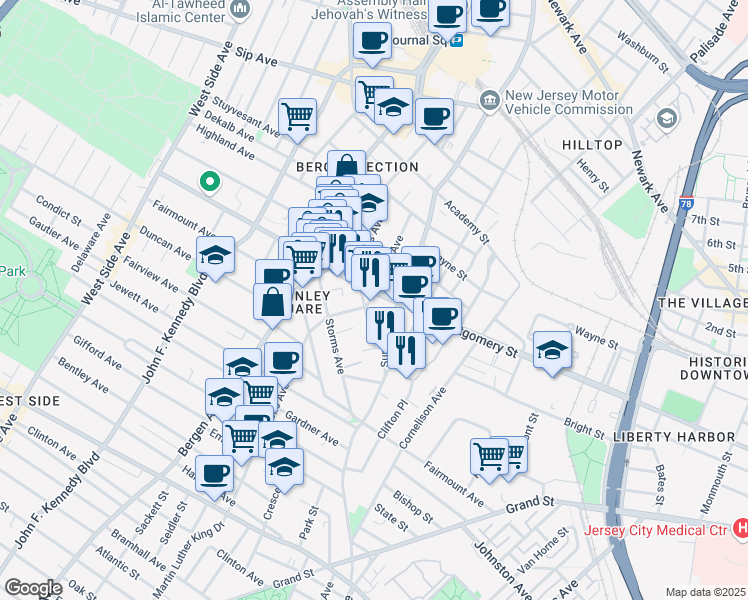748x600 pixels.
Task: Click graduation cap marker immediately left of Gardner Ave label
Action: coord(278,437)
